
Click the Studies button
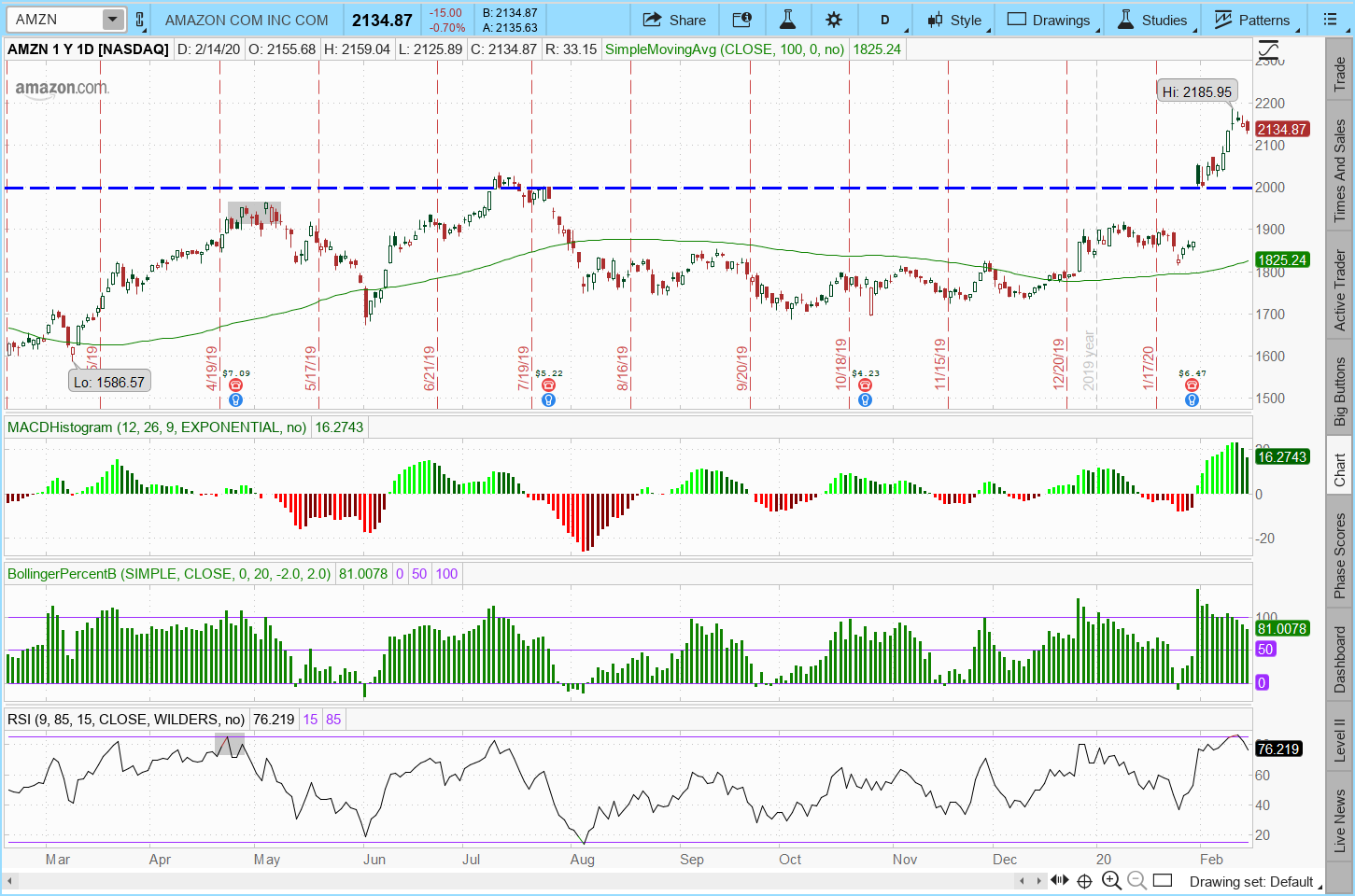click(1152, 20)
